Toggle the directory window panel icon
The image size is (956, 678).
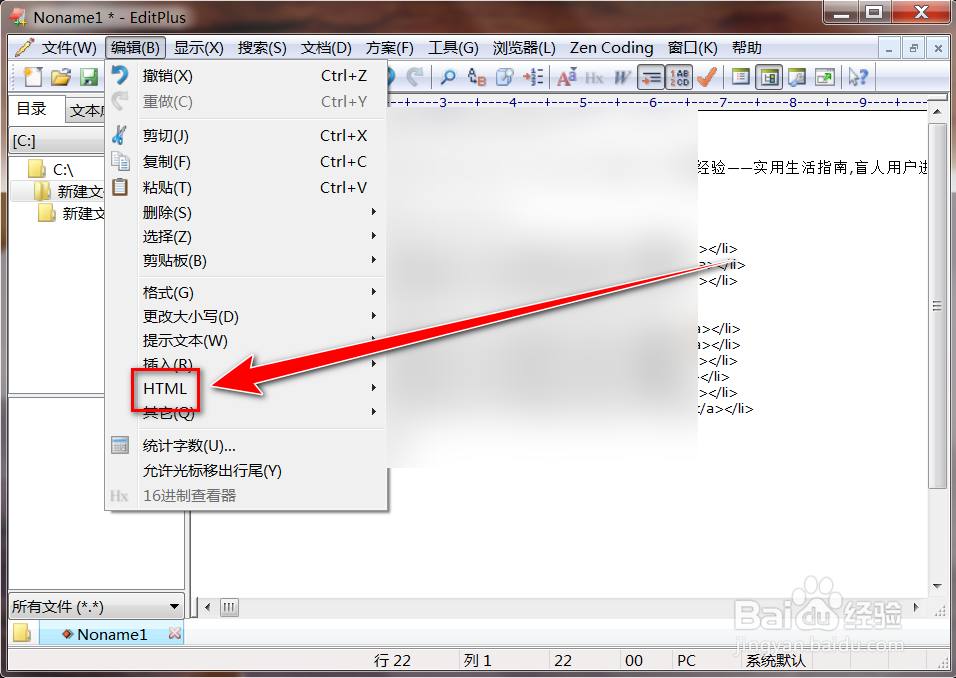[x=768, y=76]
